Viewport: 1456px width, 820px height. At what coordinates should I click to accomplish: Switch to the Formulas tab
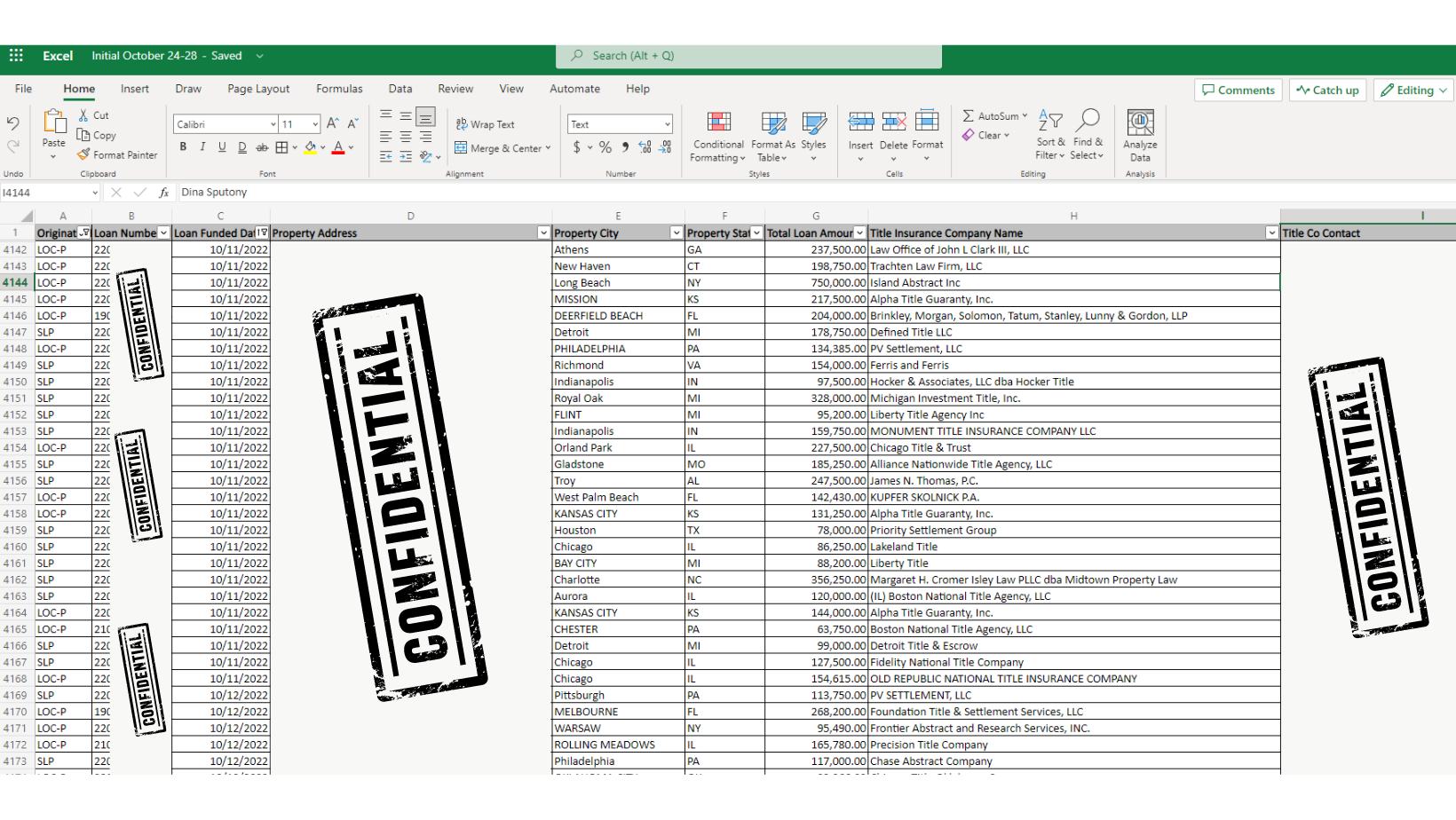339,89
